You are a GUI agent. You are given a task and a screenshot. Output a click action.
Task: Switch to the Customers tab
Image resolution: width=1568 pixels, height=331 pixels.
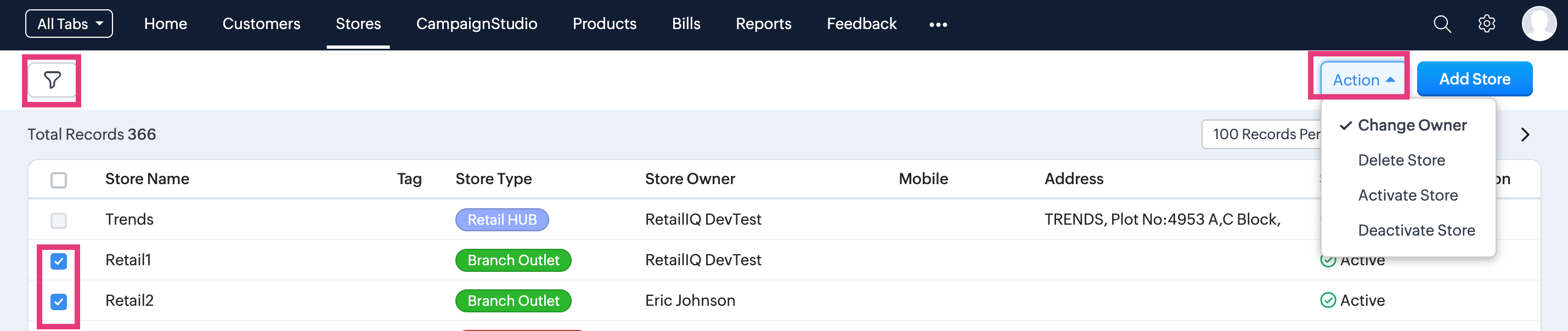261,24
